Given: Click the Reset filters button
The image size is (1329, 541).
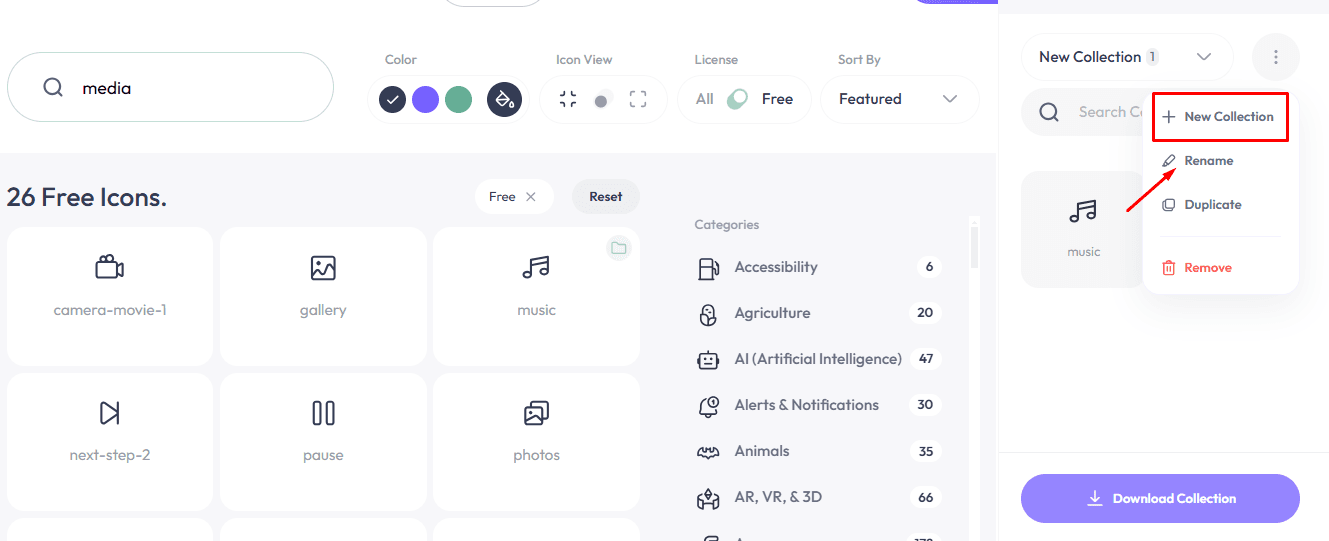Looking at the screenshot, I should pos(606,197).
